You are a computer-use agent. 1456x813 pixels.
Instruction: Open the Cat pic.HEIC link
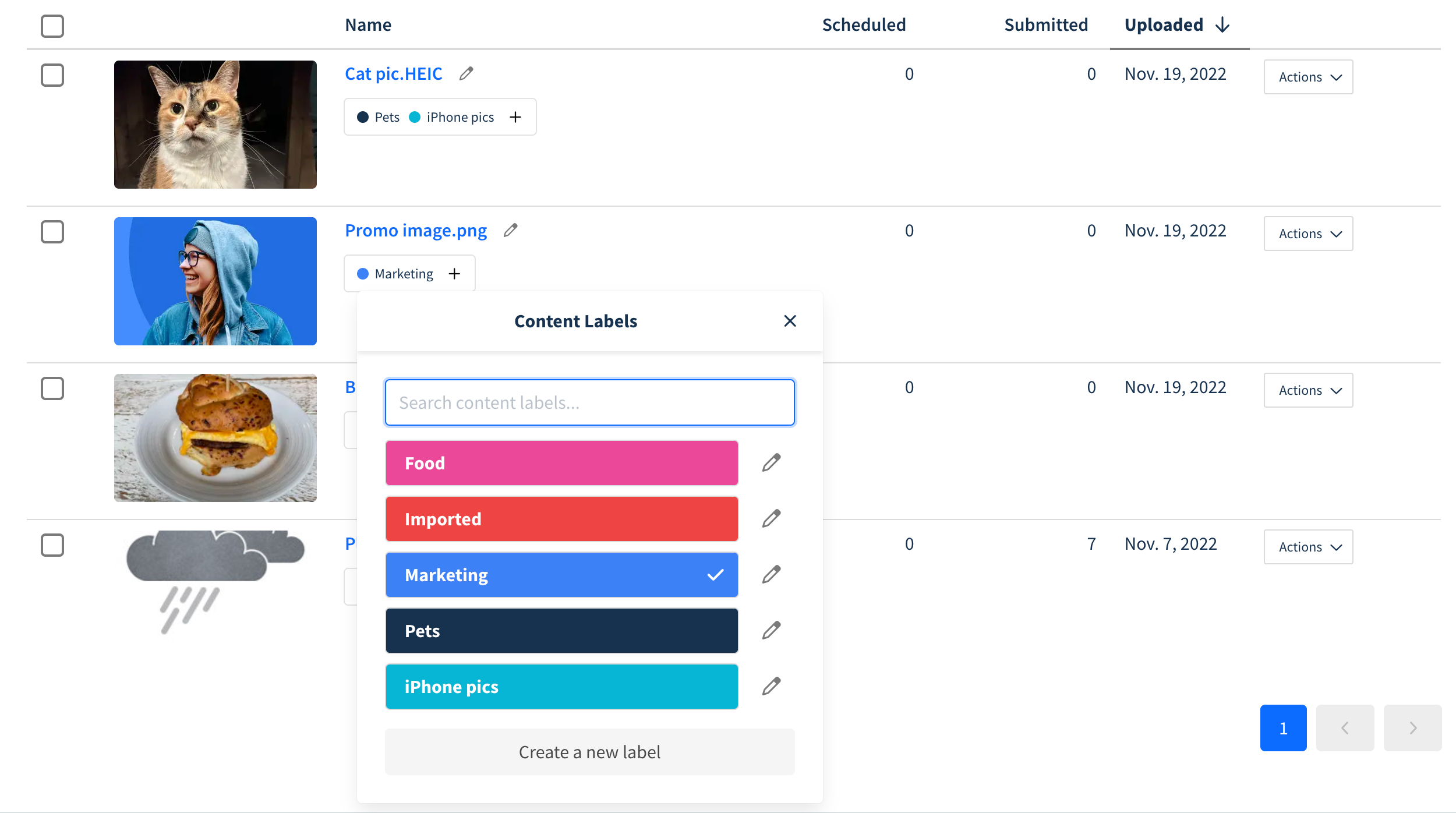coord(394,74)
